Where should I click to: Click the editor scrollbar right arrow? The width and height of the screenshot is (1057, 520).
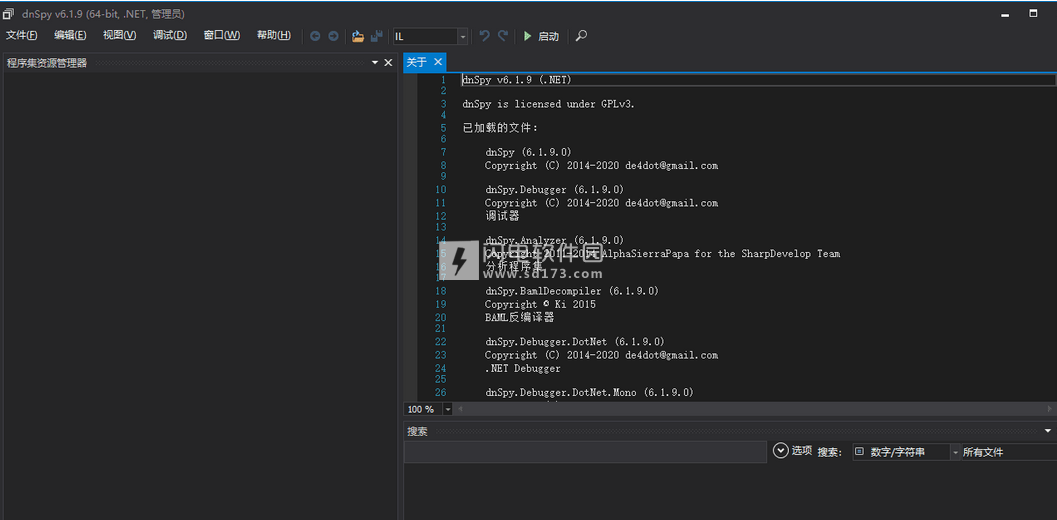[x=1050, y=409]
